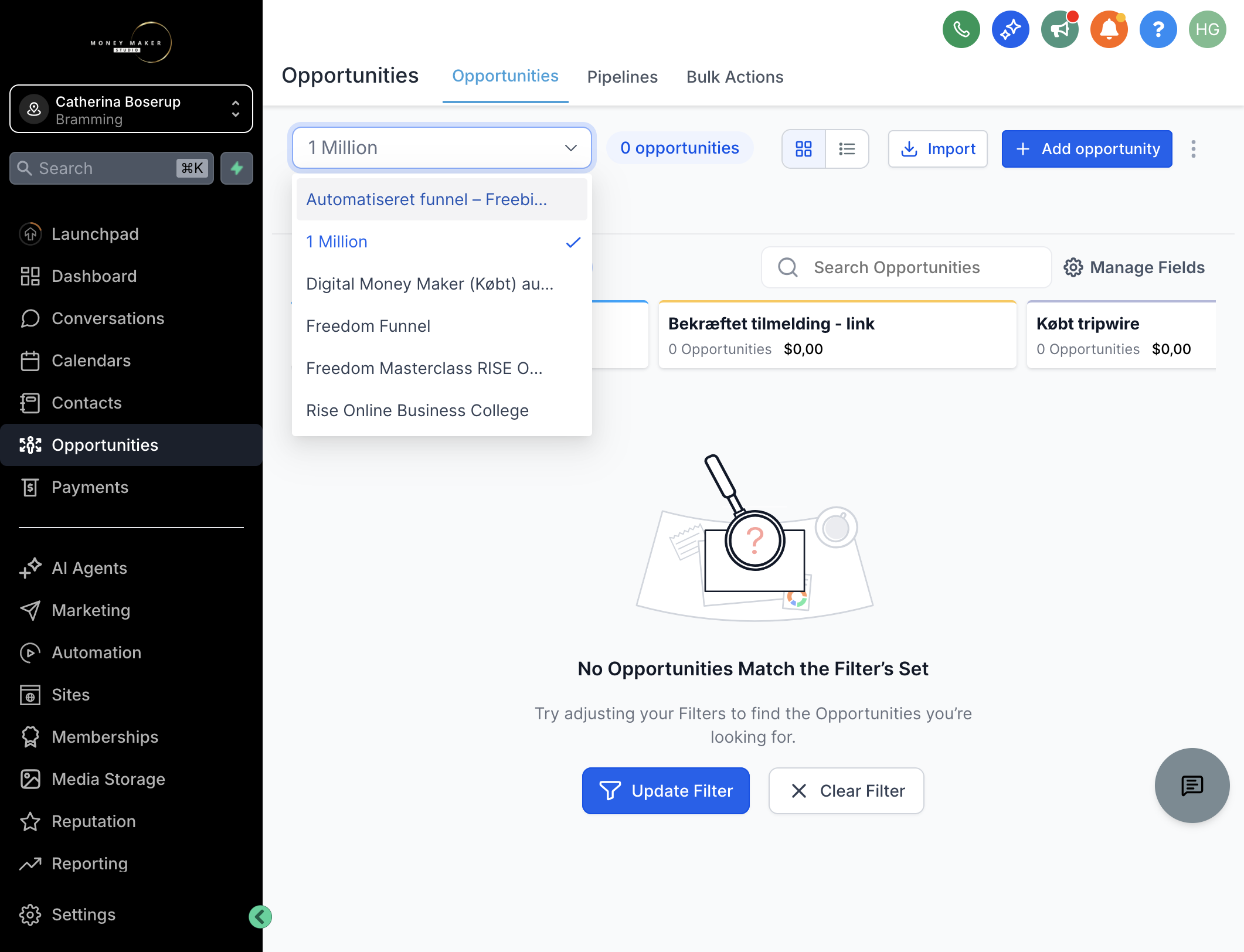Switch to the Bulk Actions tab
The image size is (1244, 952).
click(x=735, y=77)
